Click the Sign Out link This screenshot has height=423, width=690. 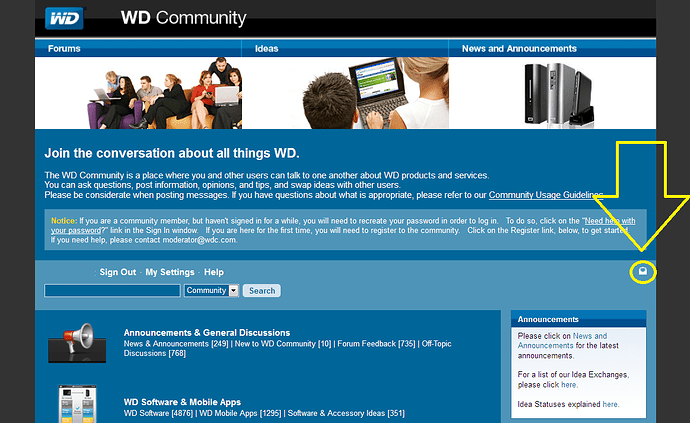(118, 272)
